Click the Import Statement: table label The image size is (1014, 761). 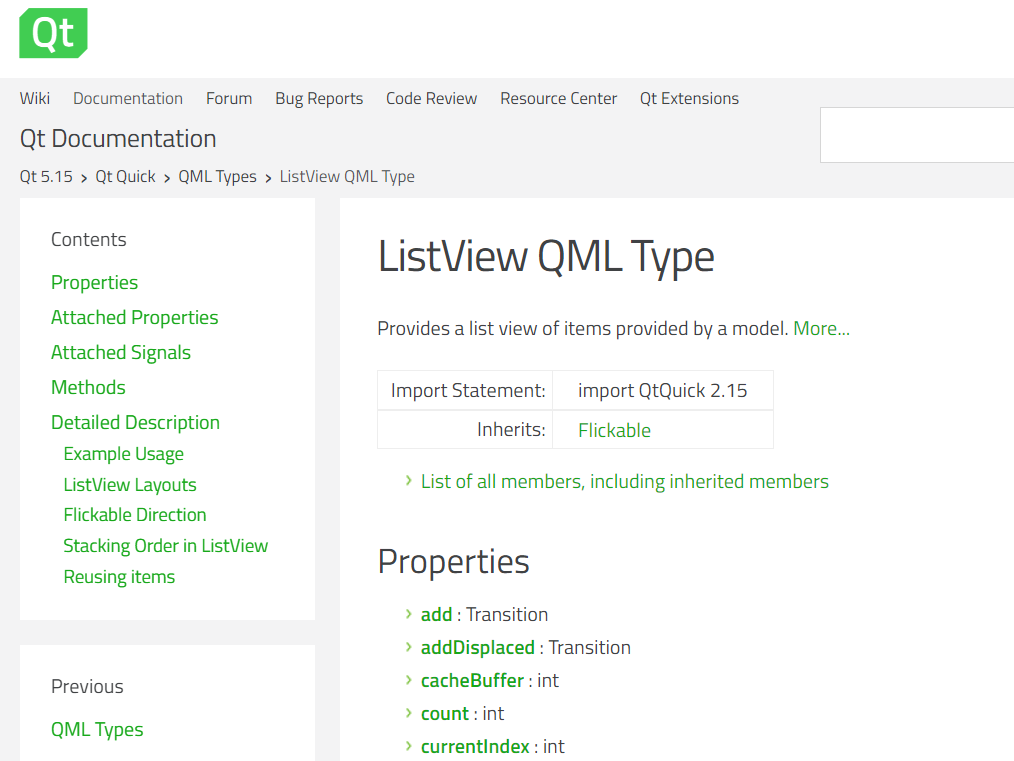click(x=468, y=391)
